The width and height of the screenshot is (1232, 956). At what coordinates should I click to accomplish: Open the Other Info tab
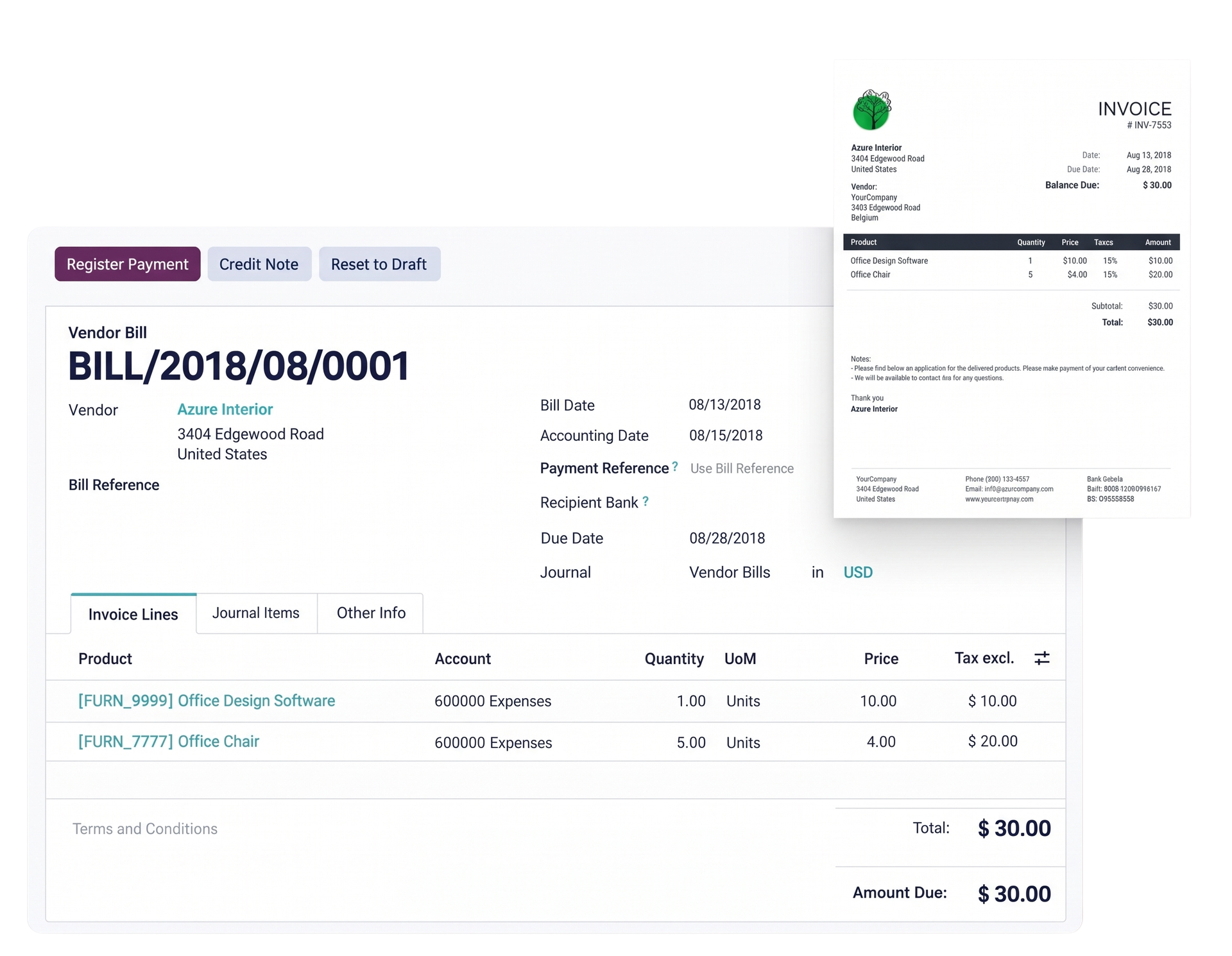point(371,613)
